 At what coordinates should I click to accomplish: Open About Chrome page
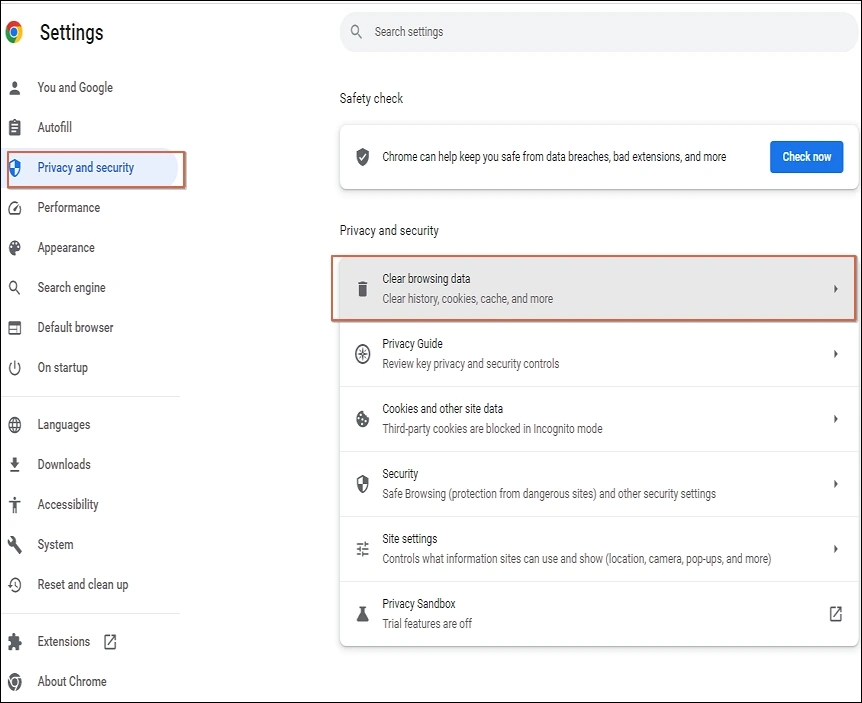72,682
